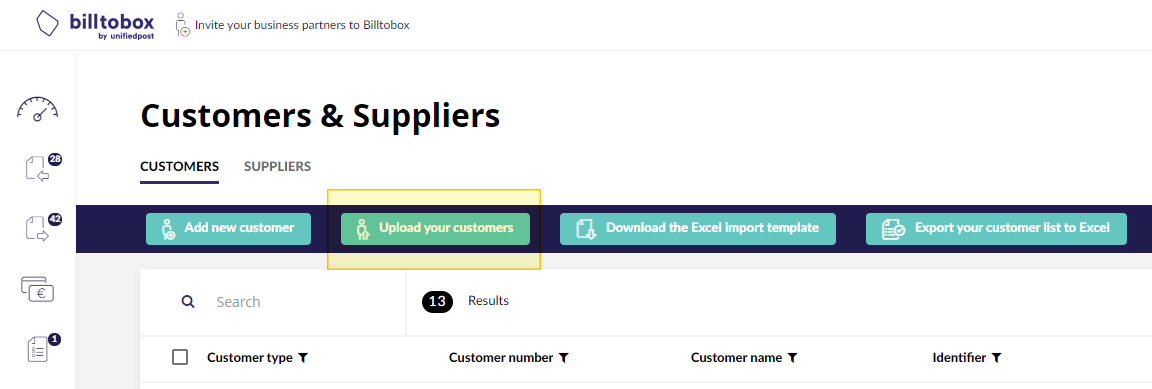
Task: Select the Customers tab
Action: point(179,166)
